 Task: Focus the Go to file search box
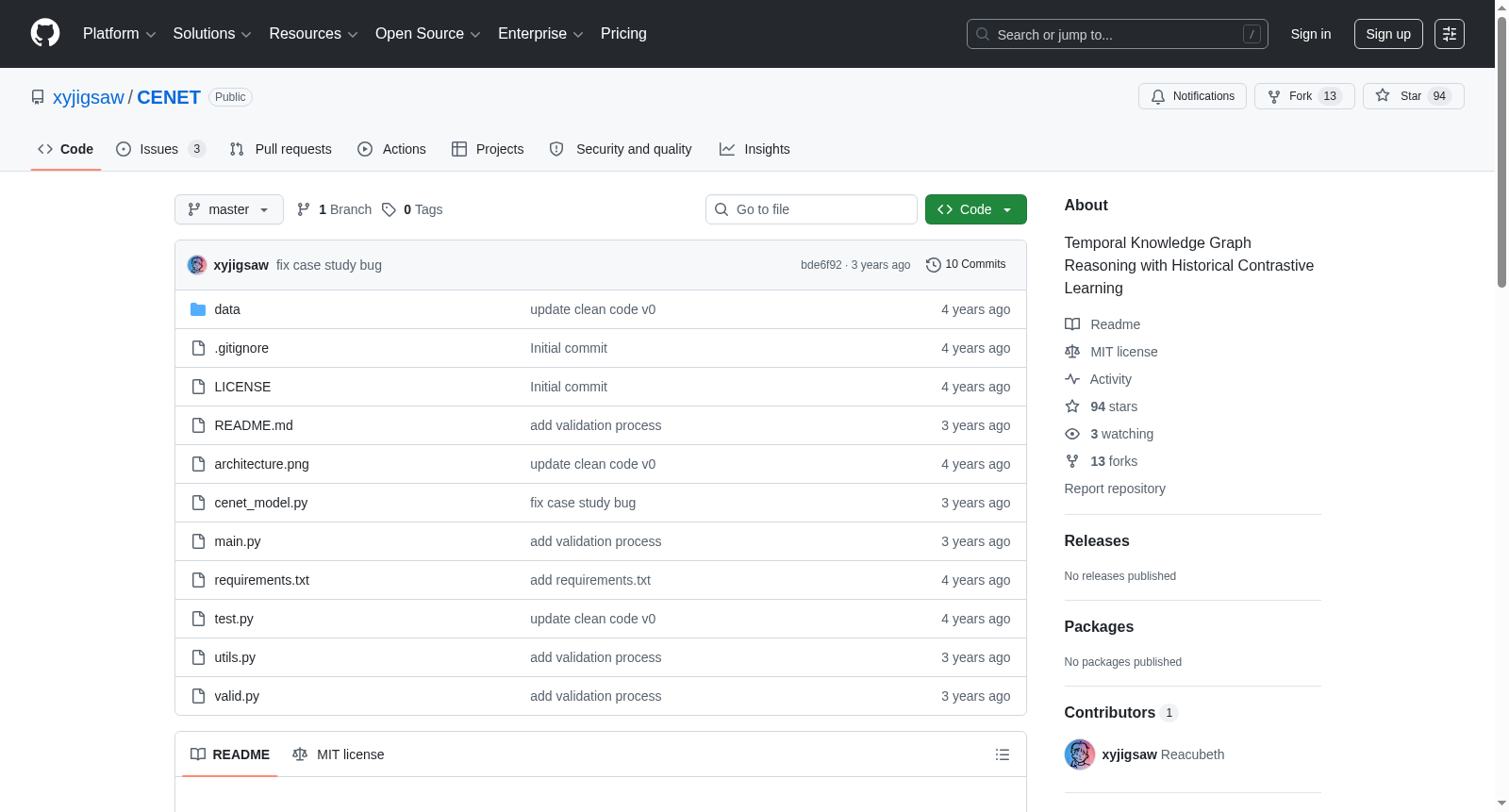(811, 209)
